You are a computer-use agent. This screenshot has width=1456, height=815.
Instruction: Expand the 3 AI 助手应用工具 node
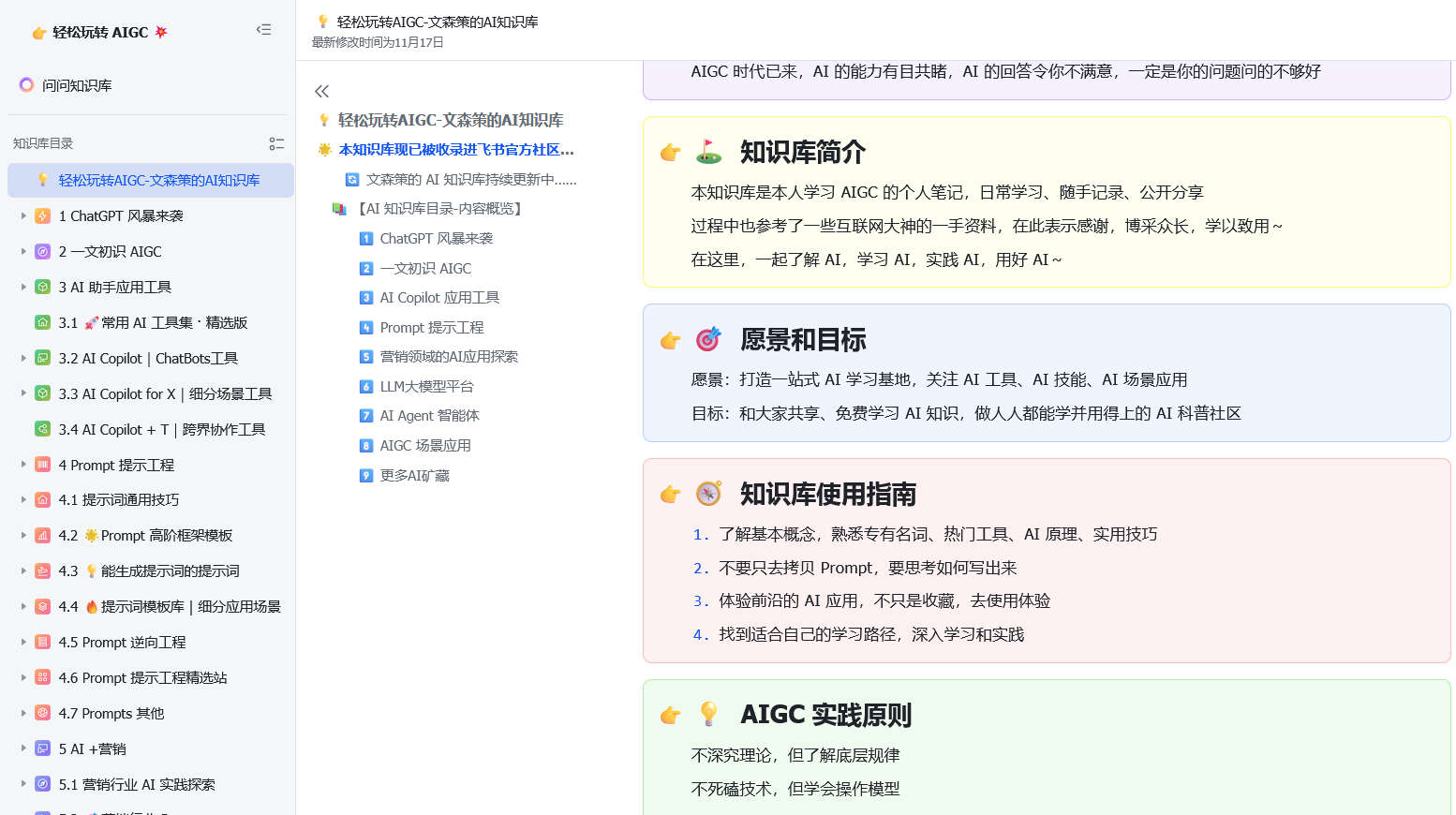tap(23, 287)
